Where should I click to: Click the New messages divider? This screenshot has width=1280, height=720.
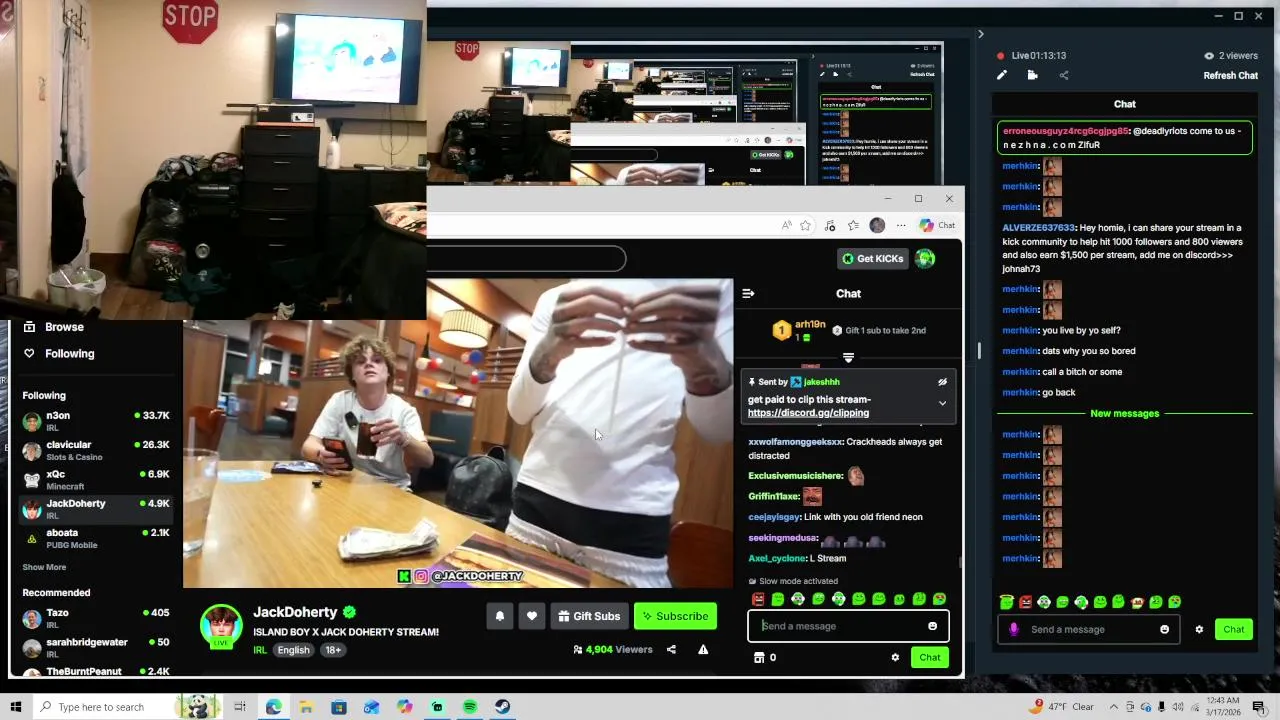pyautogui.click(x=1124, y=413)
